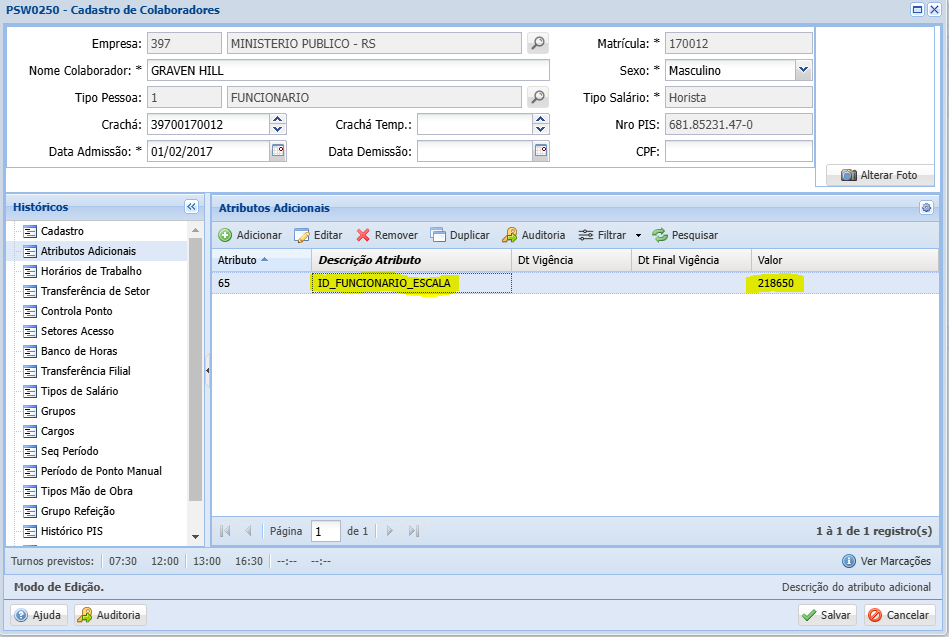Open Banco de Horas history
Viewport: 949px width, 637px height.
coord(79,351)
